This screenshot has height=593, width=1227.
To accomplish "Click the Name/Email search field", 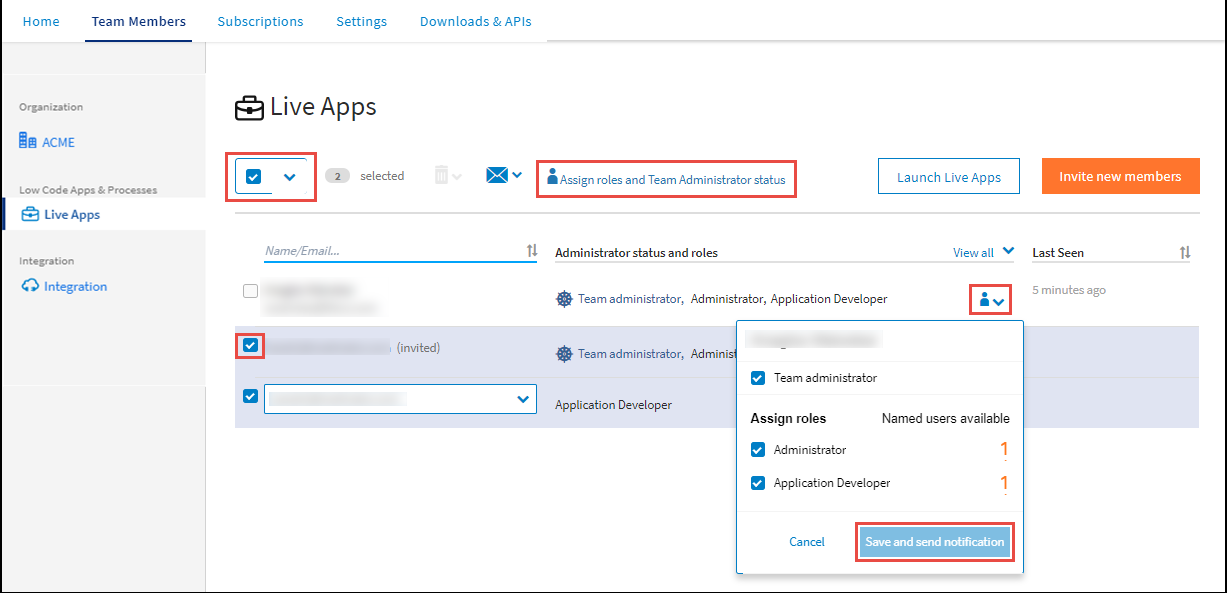I will [x=390, y=252].
